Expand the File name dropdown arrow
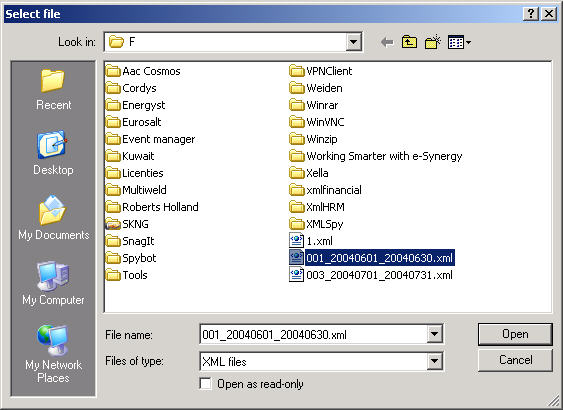 click(x=434, y=335)
